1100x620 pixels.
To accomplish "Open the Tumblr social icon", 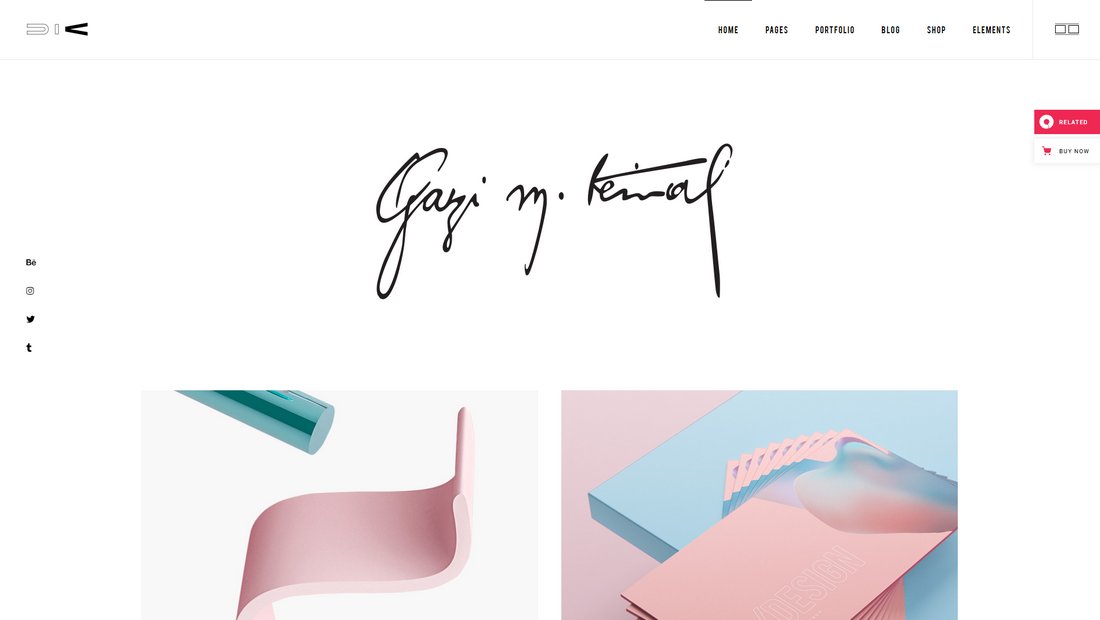I will [29, 348].
